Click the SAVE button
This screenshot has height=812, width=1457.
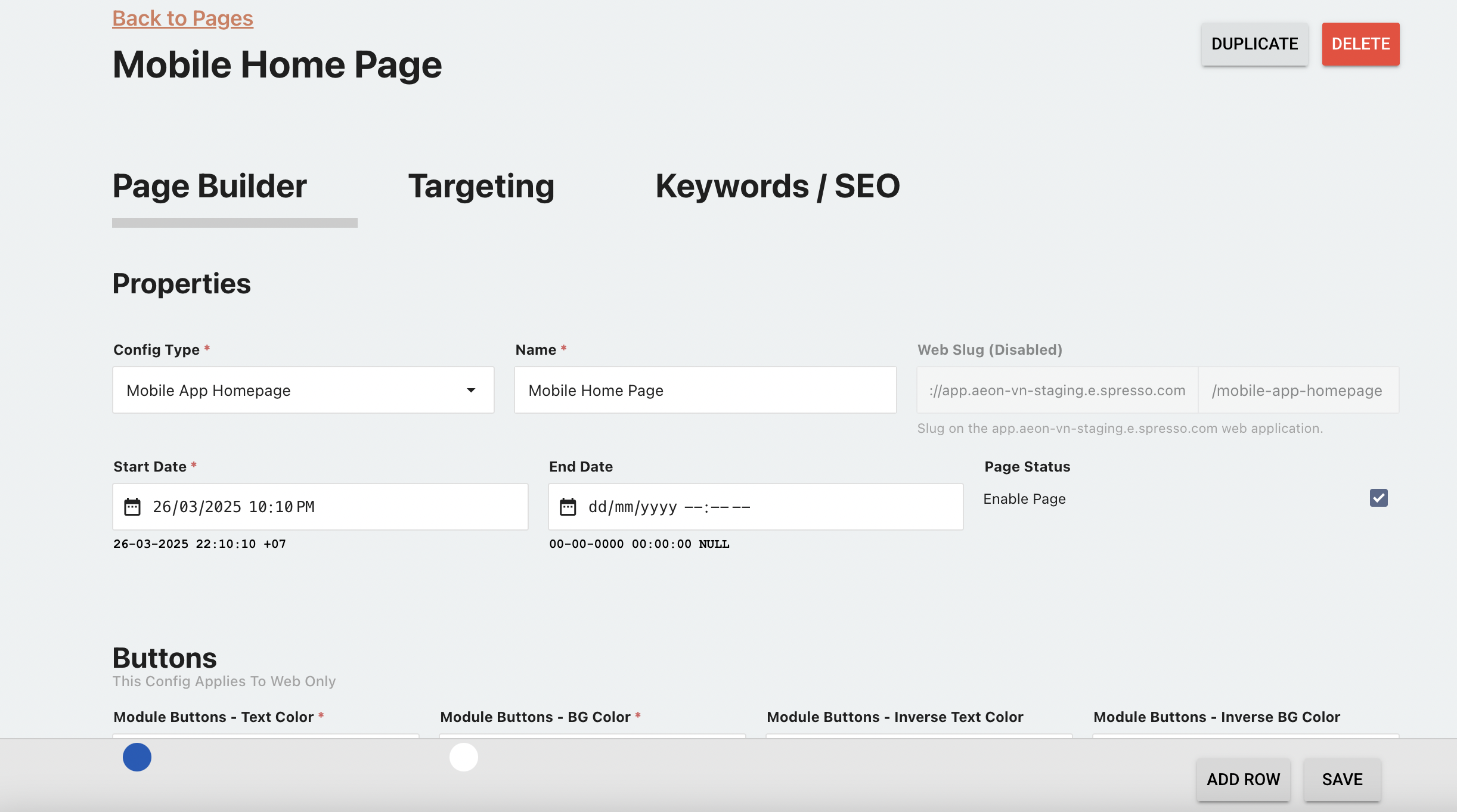(1342, 779)
